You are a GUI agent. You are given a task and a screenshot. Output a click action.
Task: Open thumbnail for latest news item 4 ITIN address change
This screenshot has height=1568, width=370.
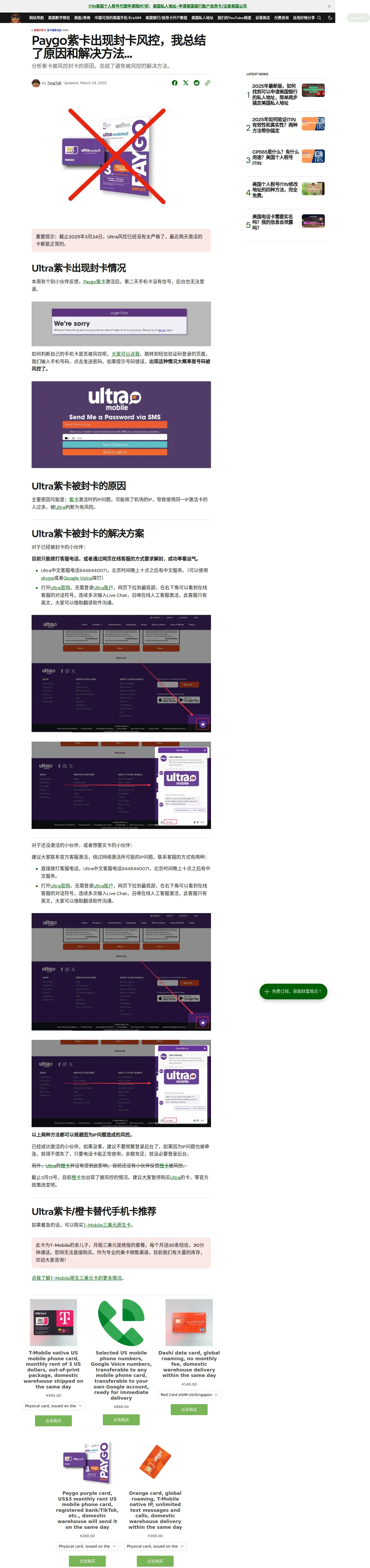click(x=313, y=188)
